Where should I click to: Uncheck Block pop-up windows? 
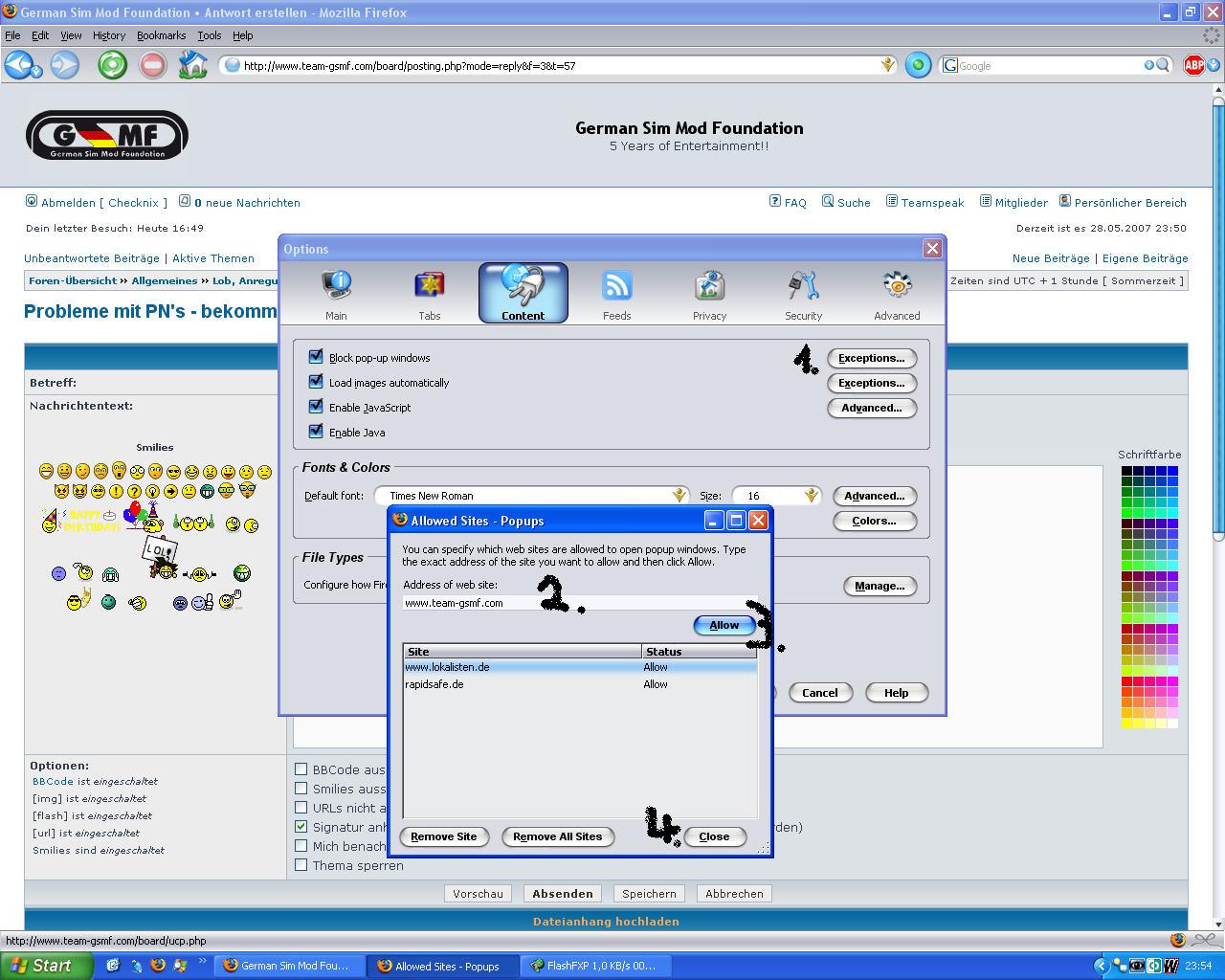(x=316, y=357)
